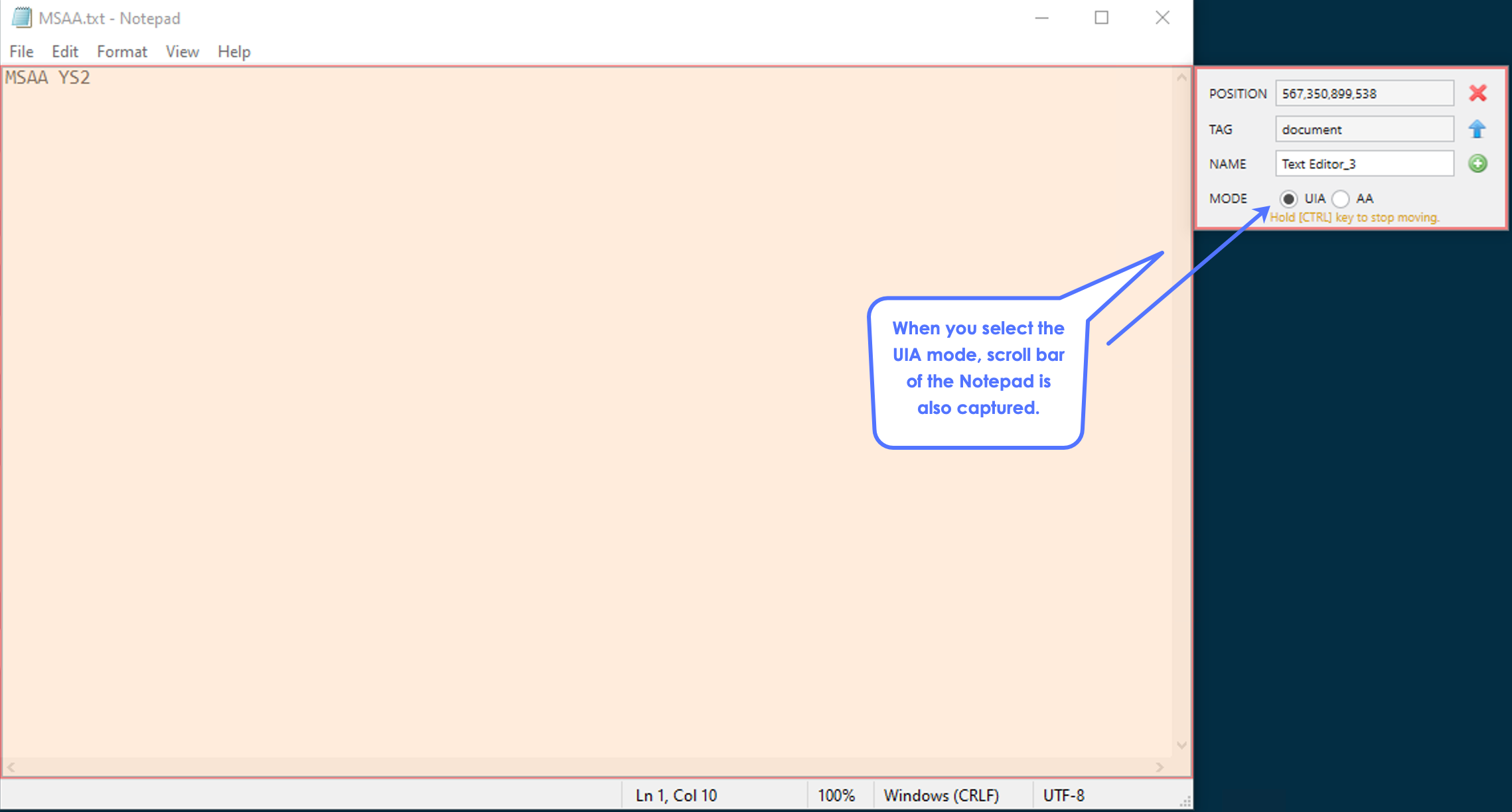Click the blue up arrow icon

point(1477,129)
